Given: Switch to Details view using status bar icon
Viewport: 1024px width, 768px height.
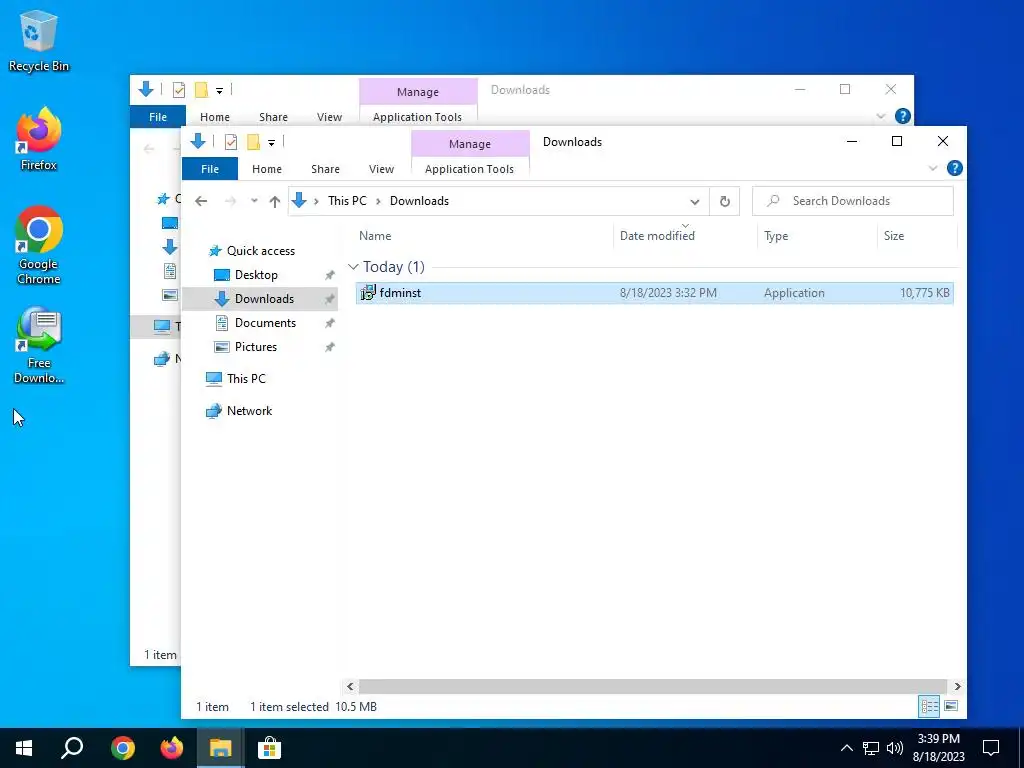Looking at the screenshot, I should click(x=929, y=706).
